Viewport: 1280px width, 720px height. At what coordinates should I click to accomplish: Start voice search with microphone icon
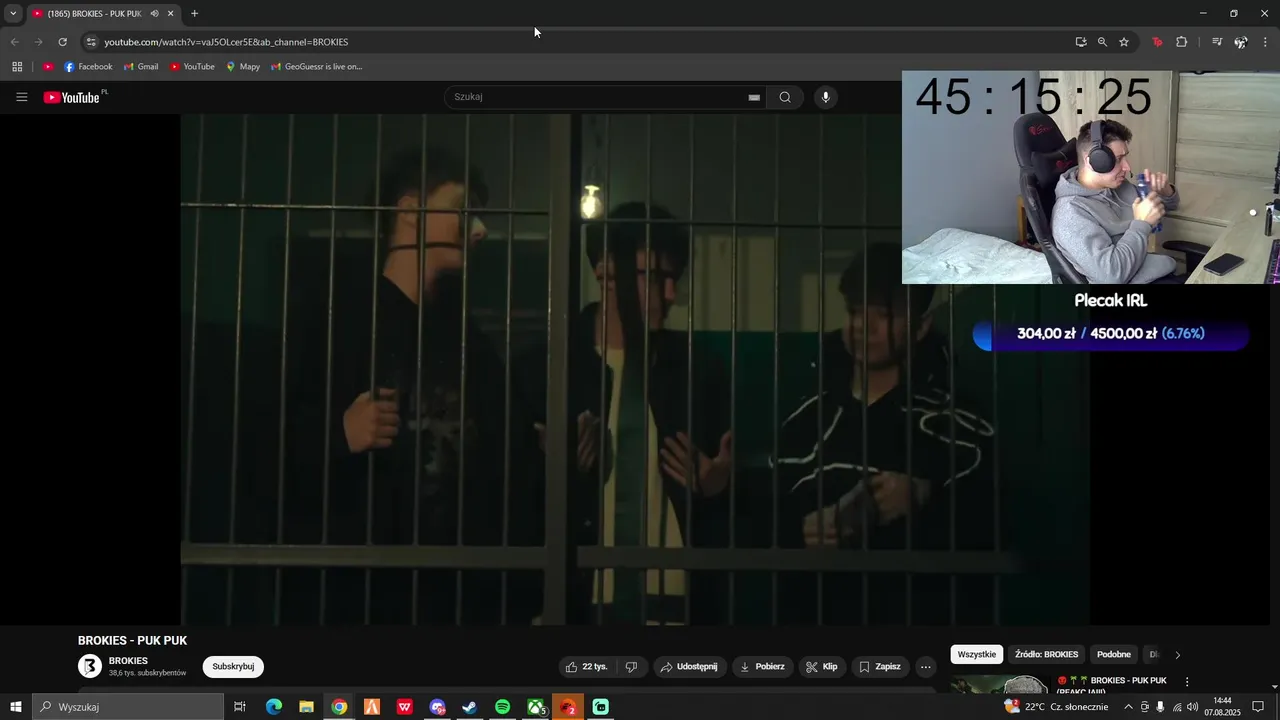[825, 97]
